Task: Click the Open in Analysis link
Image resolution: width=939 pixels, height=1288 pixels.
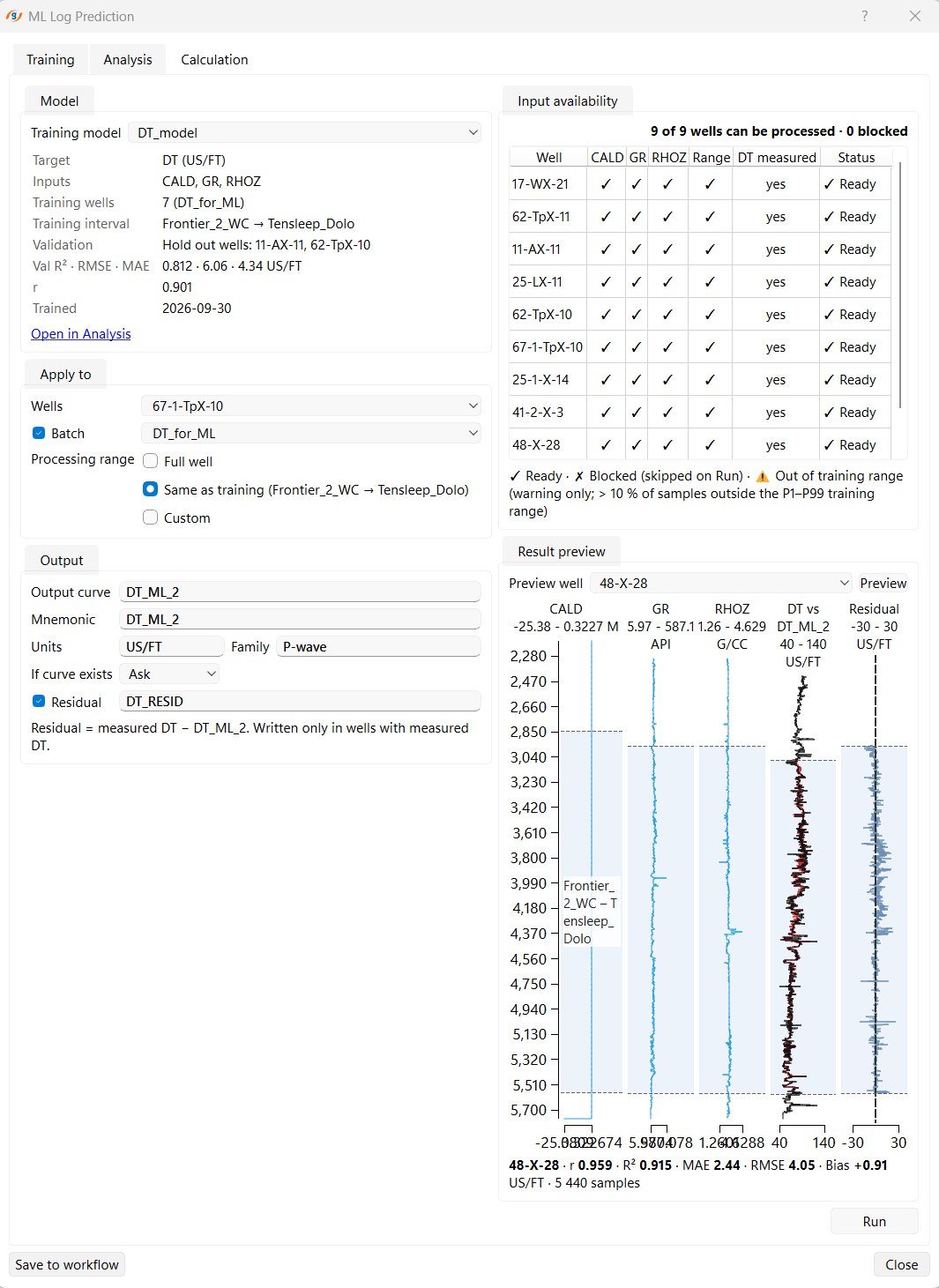Action: pyautogui.click(x=81, y=333)
